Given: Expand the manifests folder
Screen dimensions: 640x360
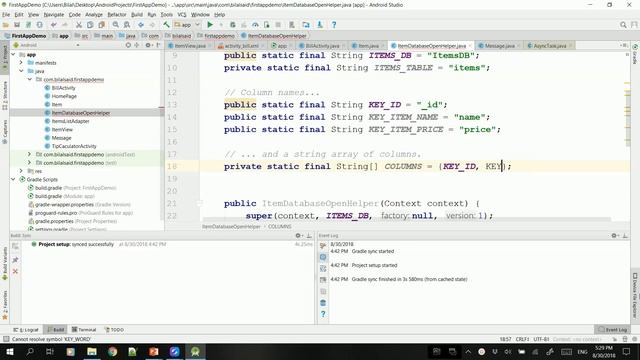Looking at the screenshot, I should 21,62.
